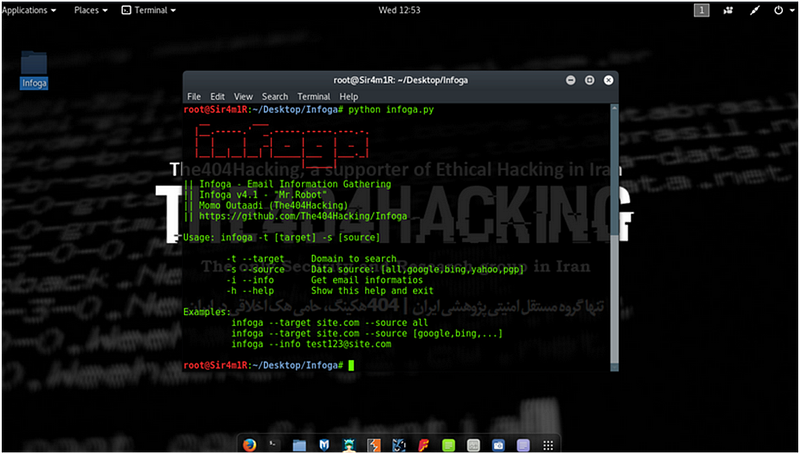Open the power system menu
This screenshot has width=800, height=454.
point(778,10)
